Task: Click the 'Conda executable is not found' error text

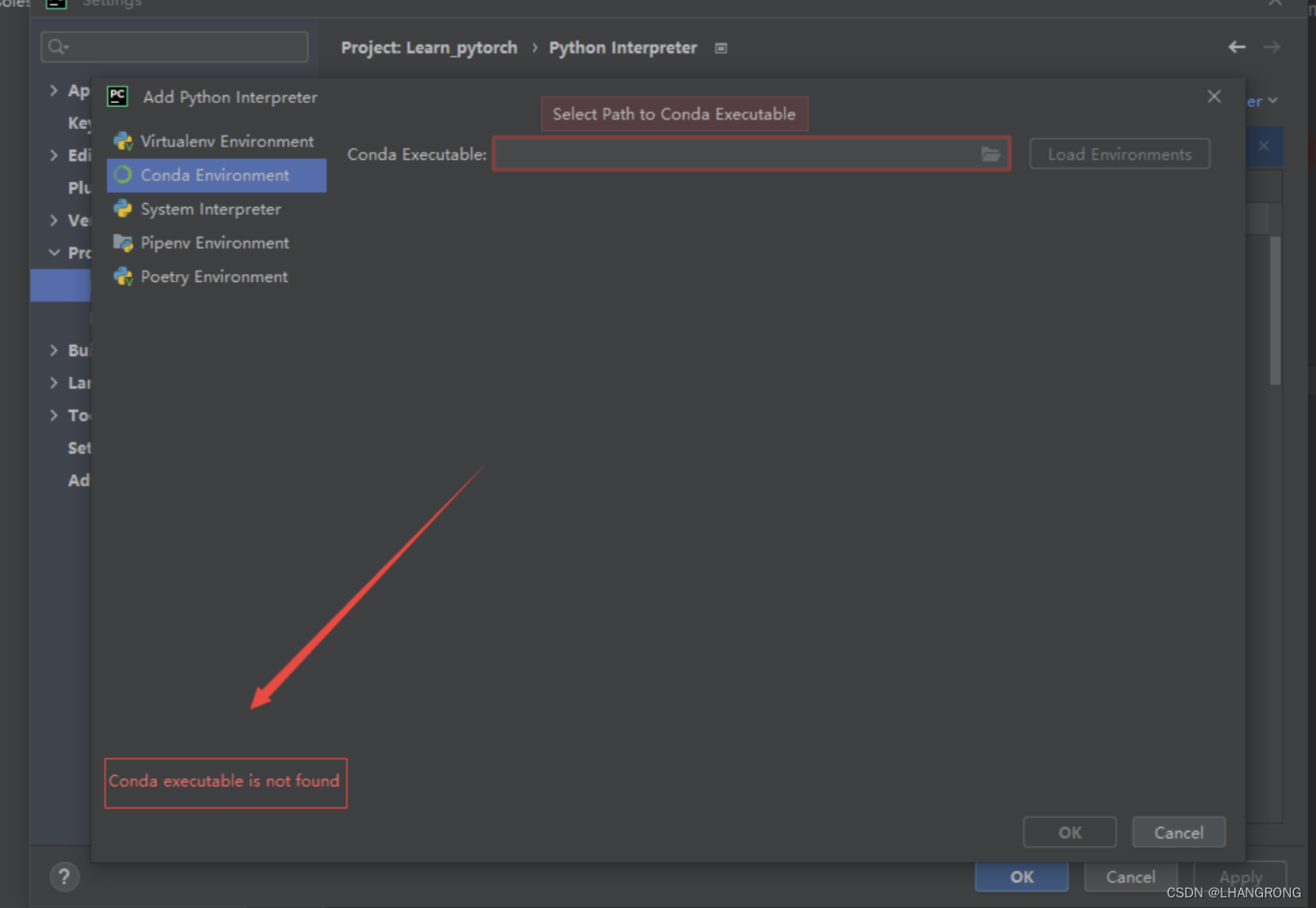Action: [x=224, y=781]
